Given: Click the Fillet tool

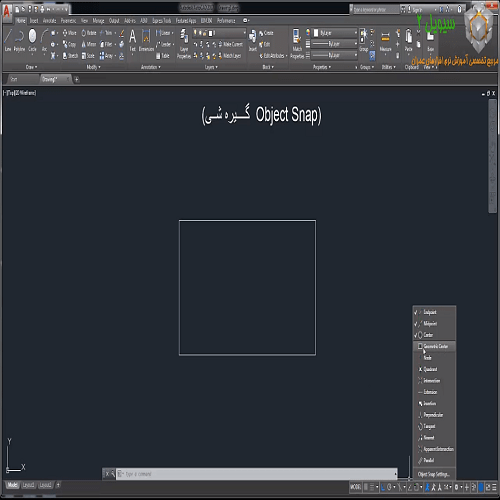Looking at the screenshot, I should pos(106,44).
